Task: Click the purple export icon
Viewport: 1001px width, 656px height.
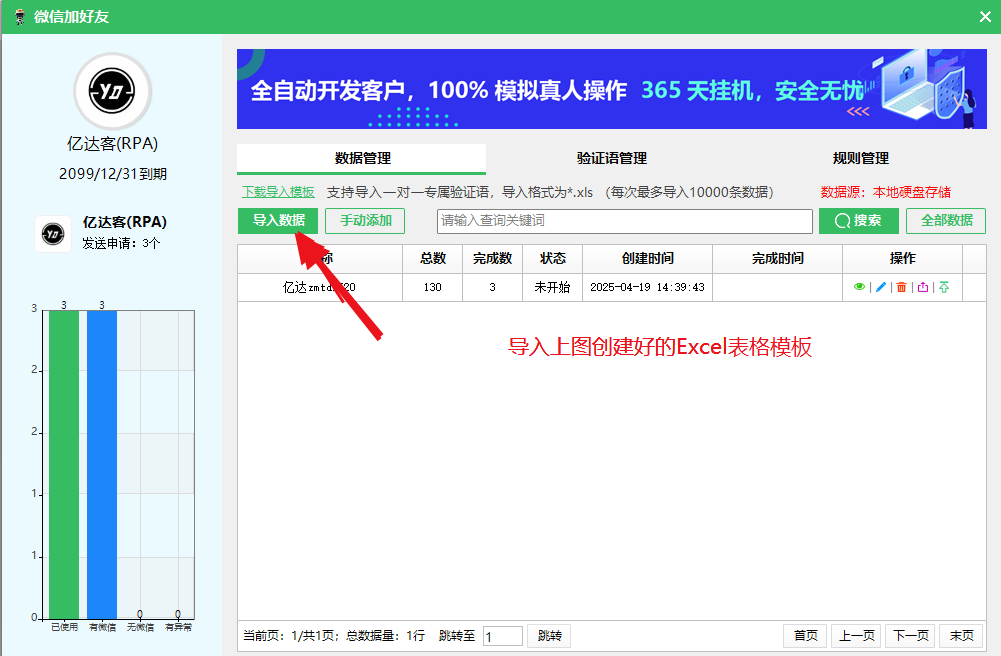Action: click(922, 287)
